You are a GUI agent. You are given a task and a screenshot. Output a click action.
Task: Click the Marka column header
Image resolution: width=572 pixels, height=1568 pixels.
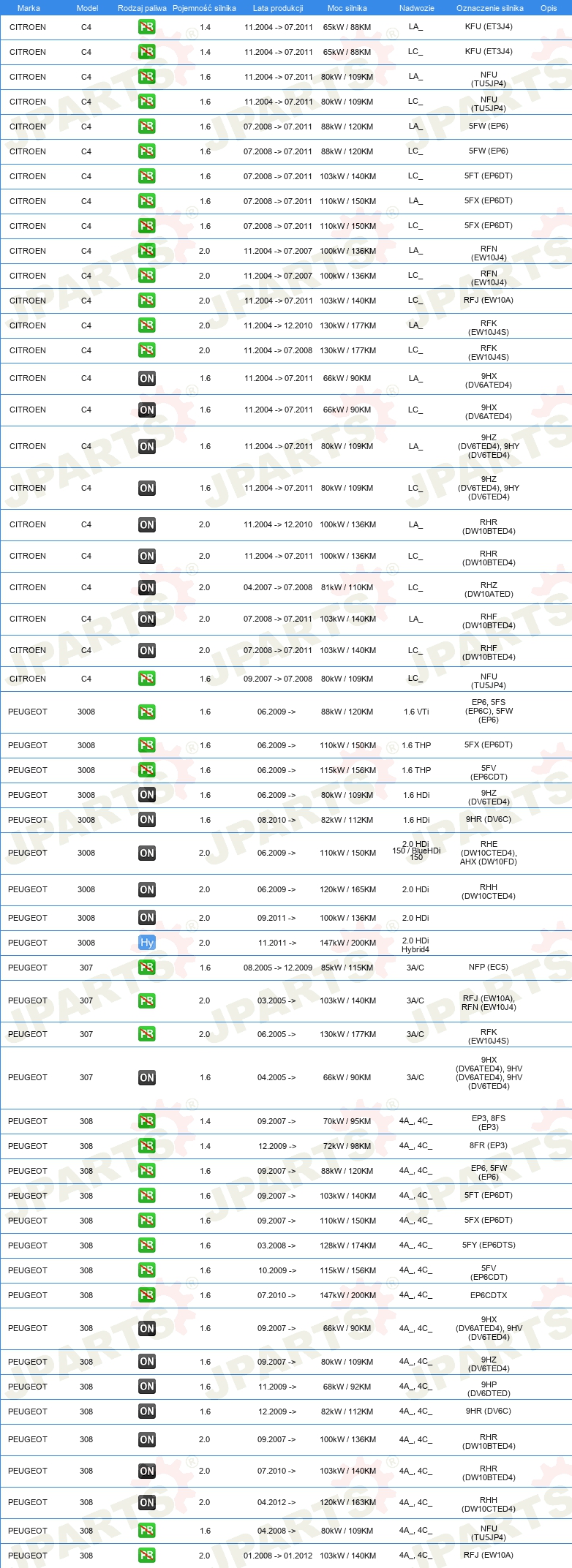pos(29,8)
